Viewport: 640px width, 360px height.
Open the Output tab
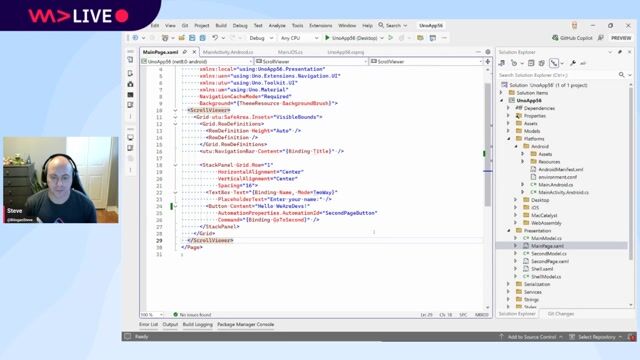pyautogui.click(x=170, y=324)
